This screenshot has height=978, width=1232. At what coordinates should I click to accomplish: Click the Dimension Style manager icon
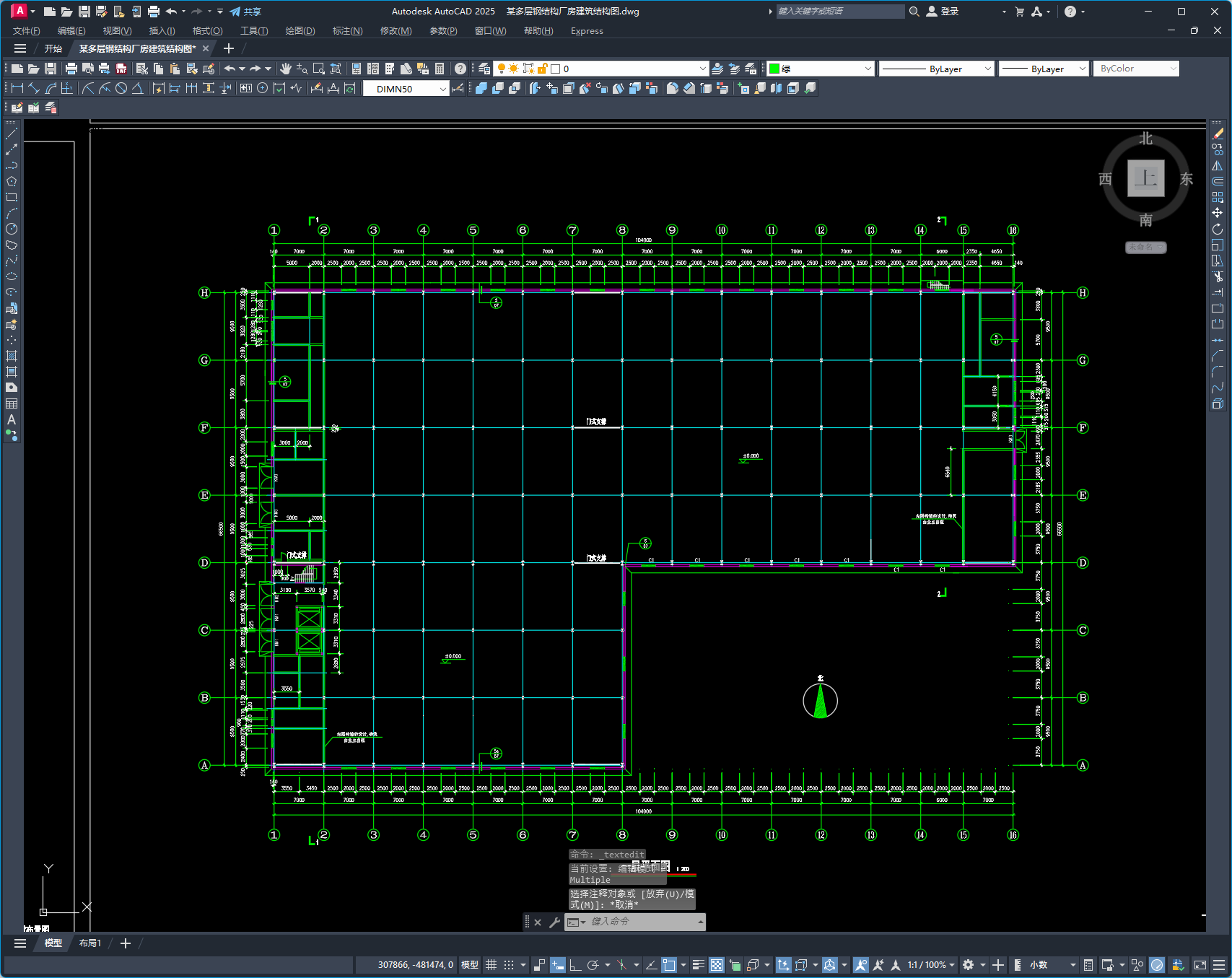pyautogui.click(x=458, y=88)
